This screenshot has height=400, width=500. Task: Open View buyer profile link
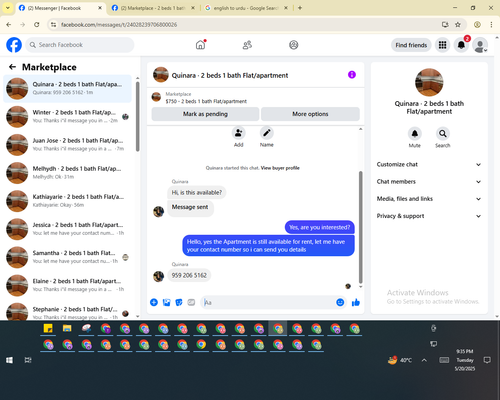click(x=280, y=168)
